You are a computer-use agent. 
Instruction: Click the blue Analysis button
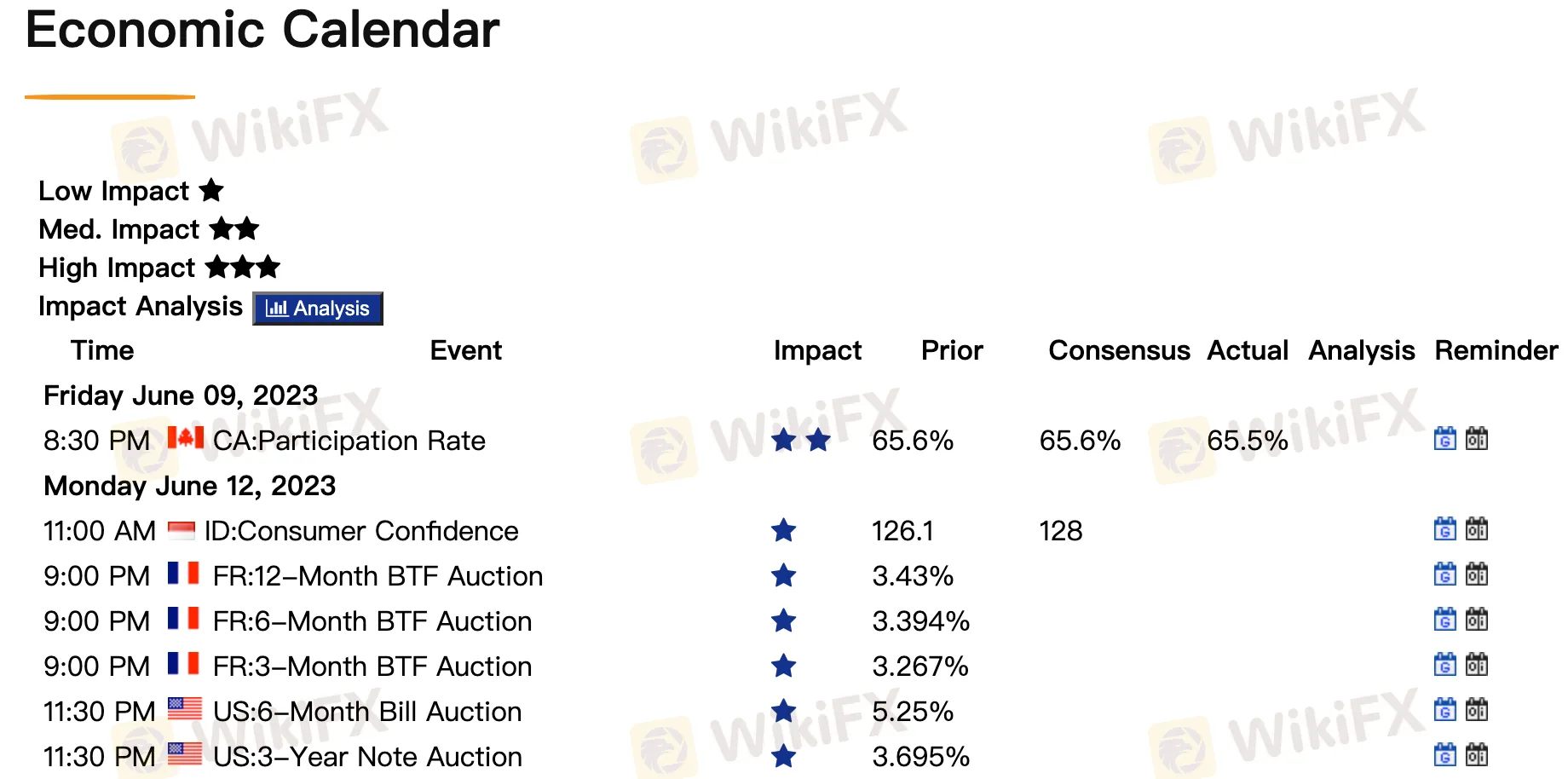click(x=318, y=309)
